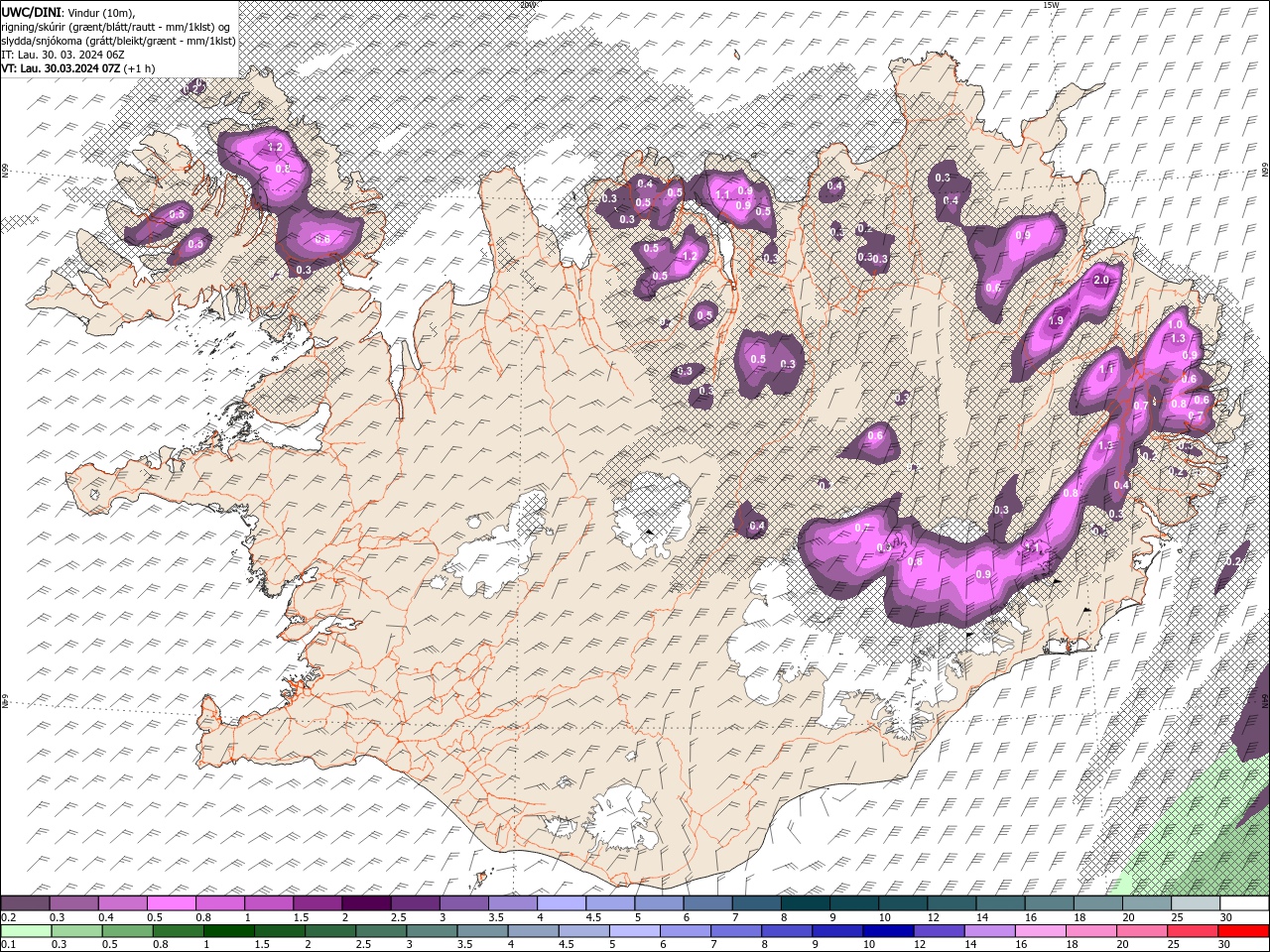Click the '15W' longitude label

coord(1051,5)
